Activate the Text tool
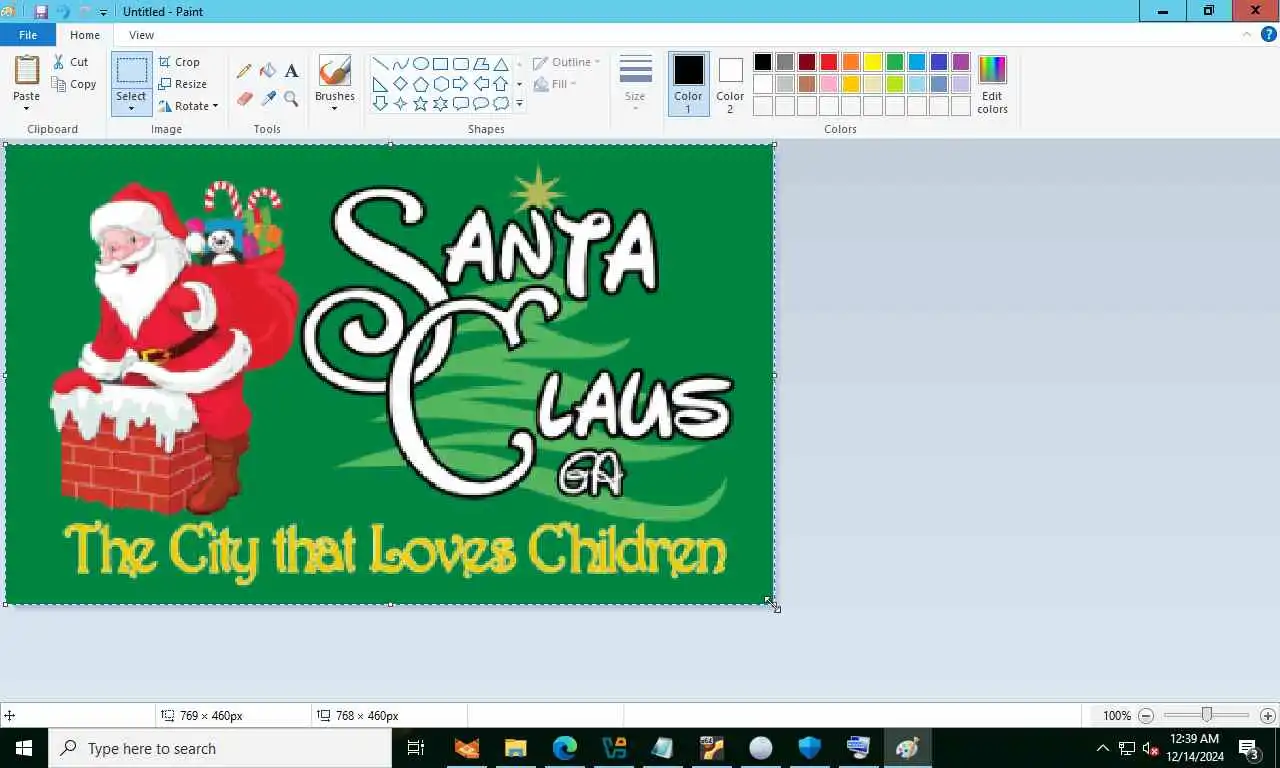 pyautogui.click(x=291, y=71)
